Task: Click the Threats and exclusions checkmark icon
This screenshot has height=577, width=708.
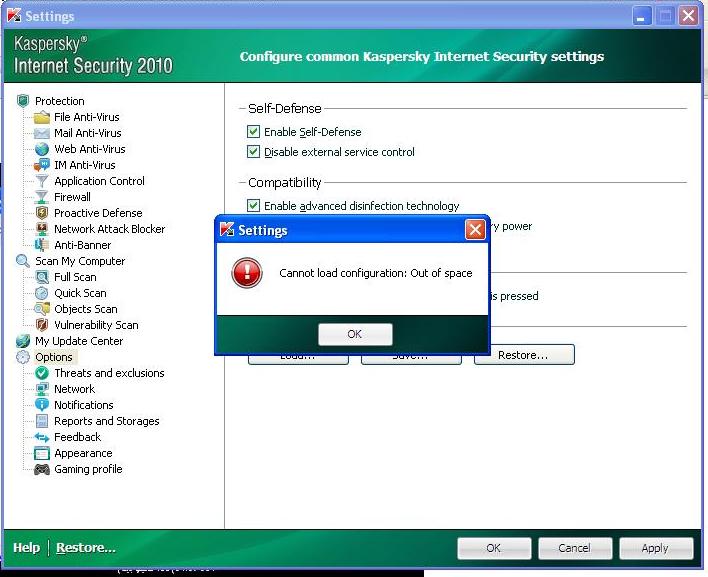Action: coord(42,373)
